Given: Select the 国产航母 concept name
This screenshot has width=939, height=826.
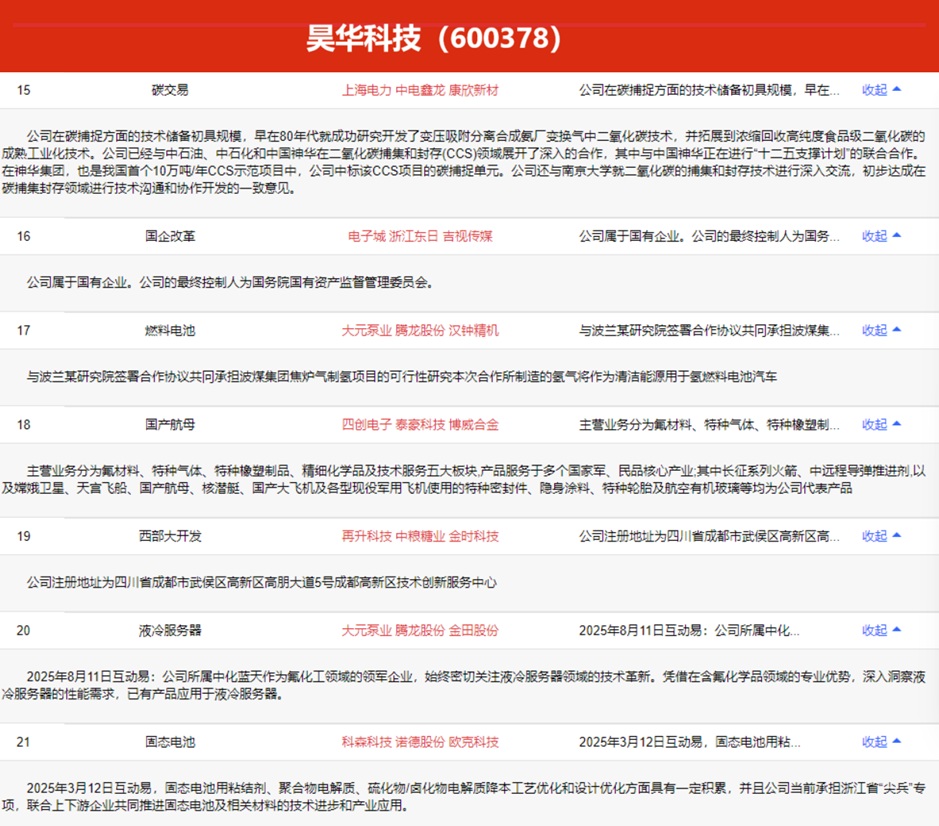Looking at the screenshot, I should pyautogui.click(x=170, y=425).
